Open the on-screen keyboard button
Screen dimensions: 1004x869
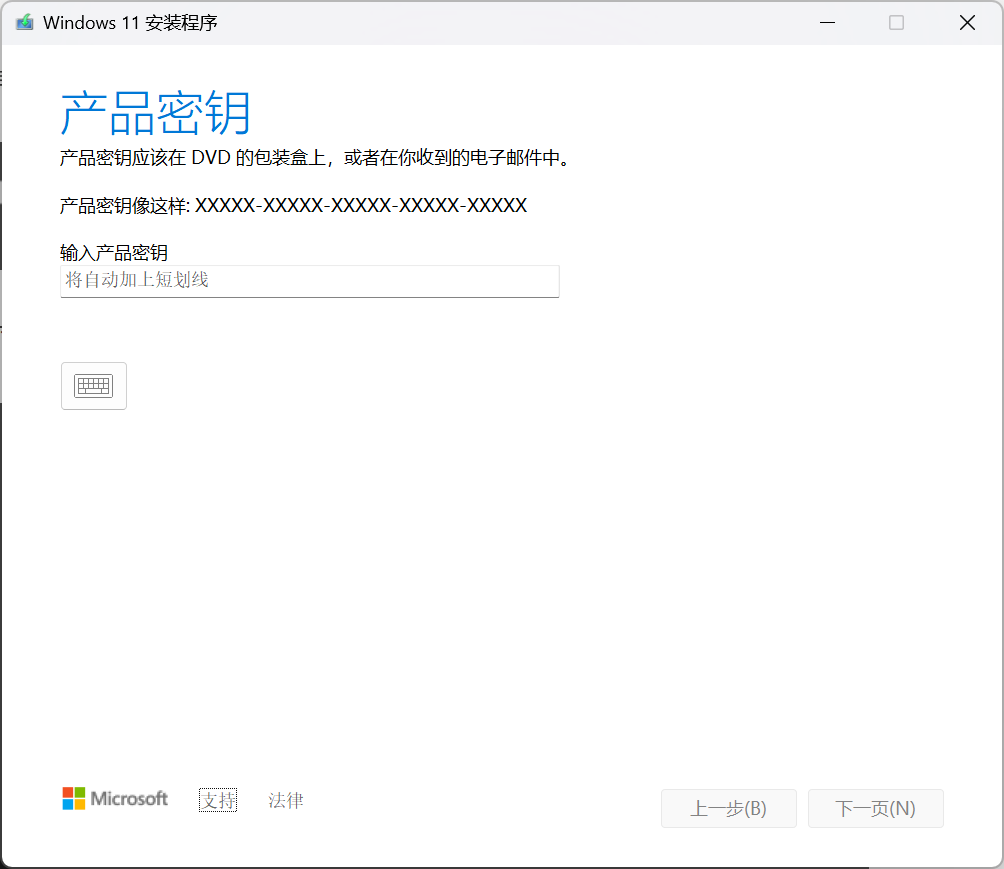coord(93,386)
